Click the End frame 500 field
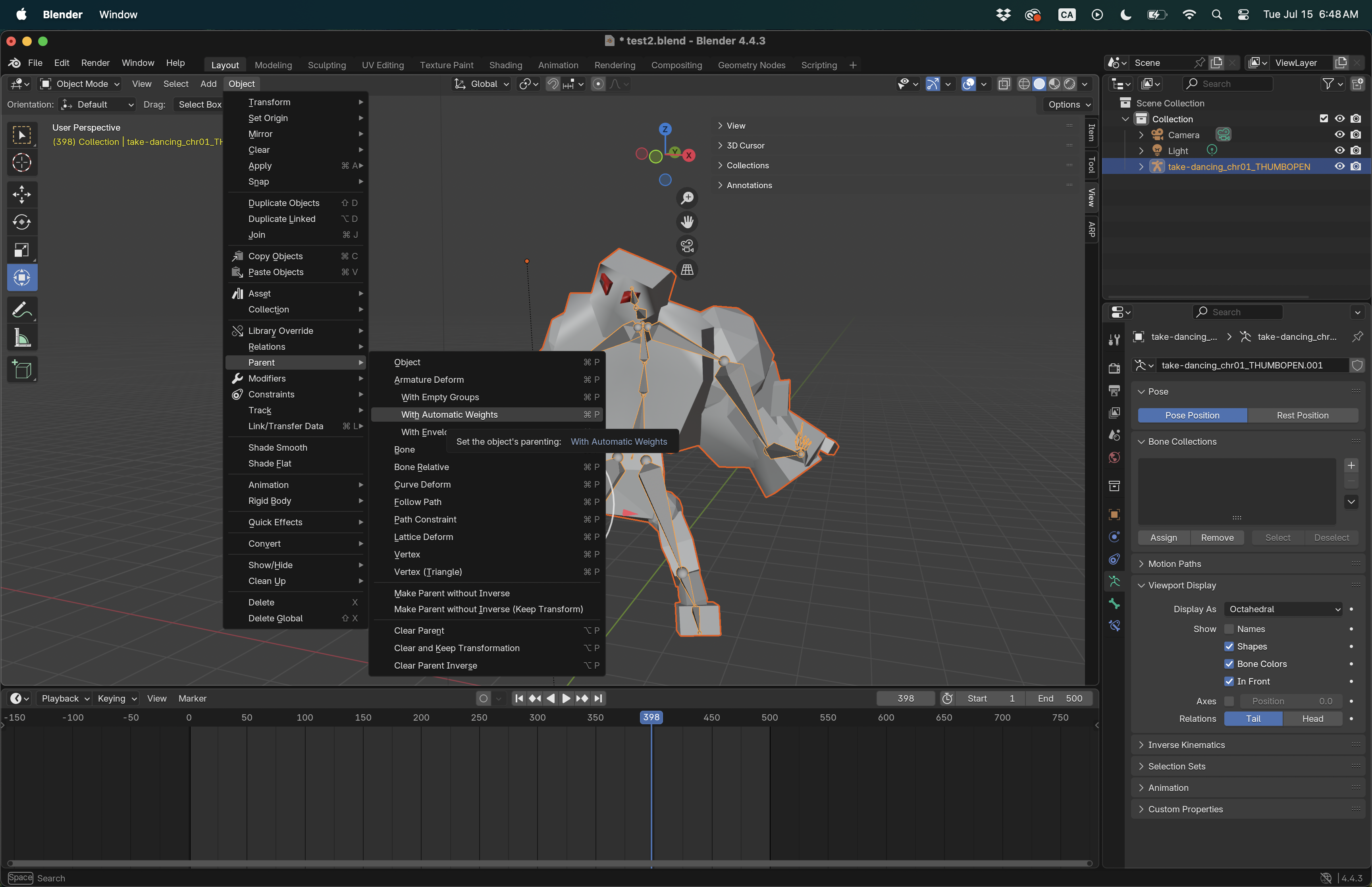The image size is (1372, 887). pyautogui.click(x=1060, y=699)
